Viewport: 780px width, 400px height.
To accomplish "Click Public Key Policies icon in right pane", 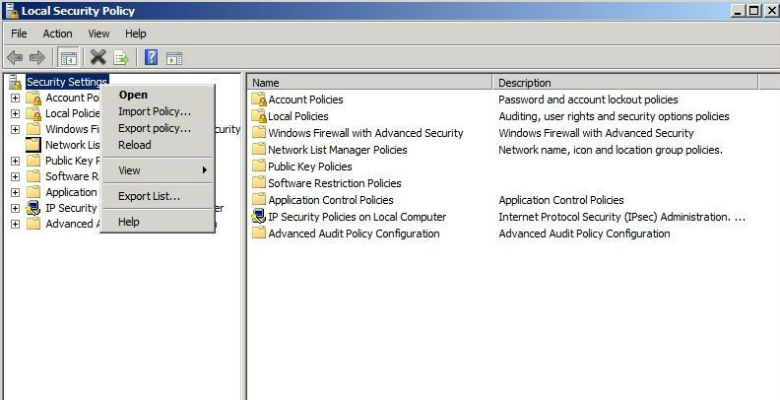I will click(x=259, y=166).
